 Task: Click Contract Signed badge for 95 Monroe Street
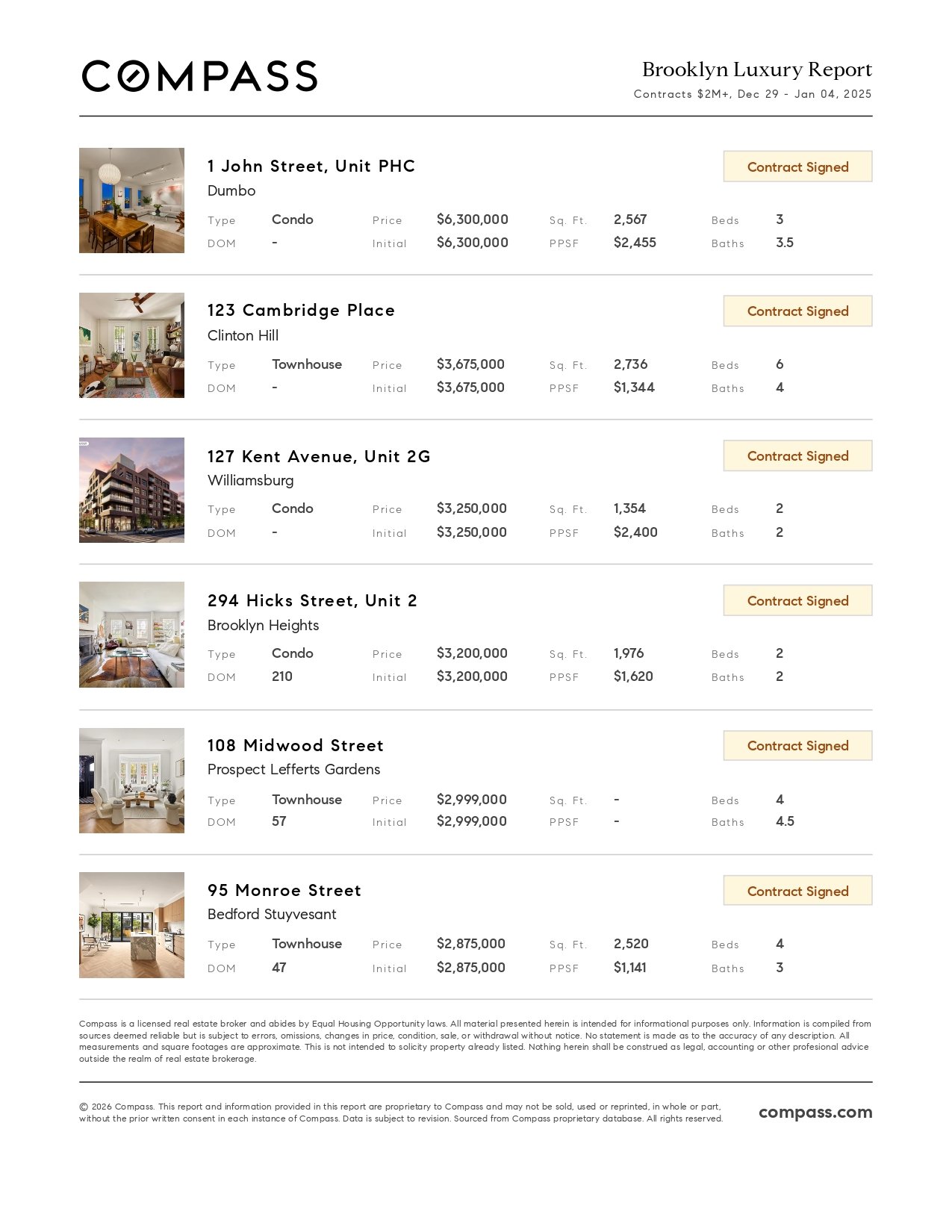[797, 891]
